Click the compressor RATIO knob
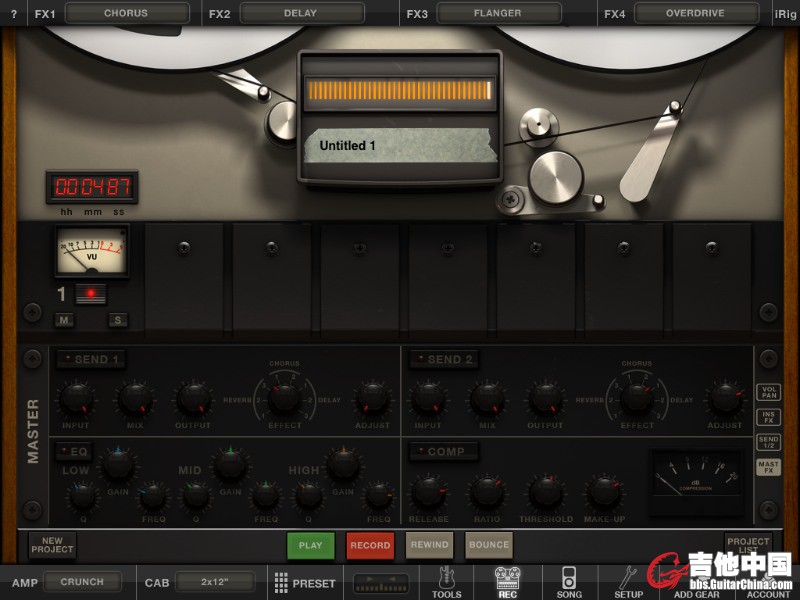This screenshot has width=800, height=600. [487, 493]
